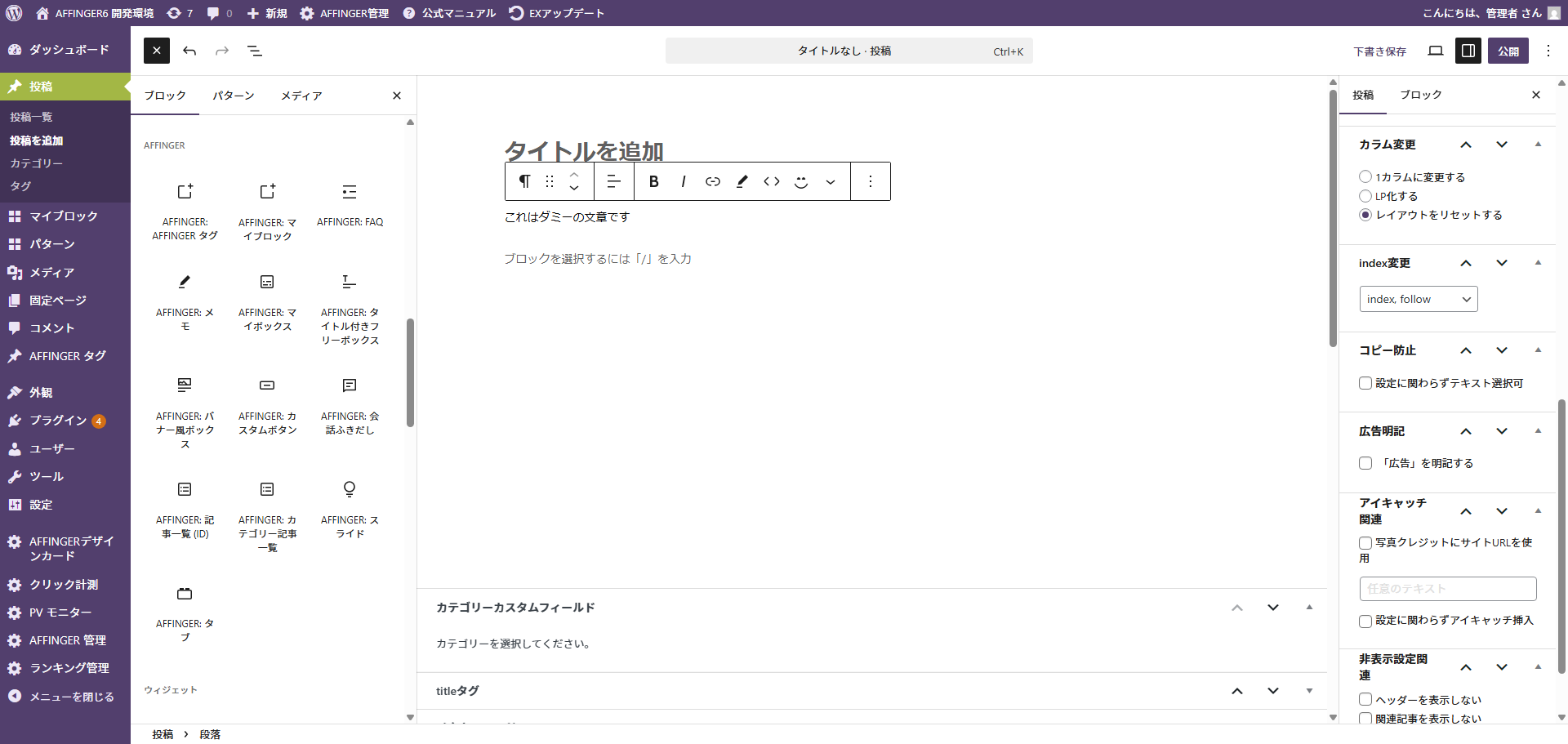The image size is (1568, 744).
Task: Click the paragraph block type icon
Action: (525, 181)
